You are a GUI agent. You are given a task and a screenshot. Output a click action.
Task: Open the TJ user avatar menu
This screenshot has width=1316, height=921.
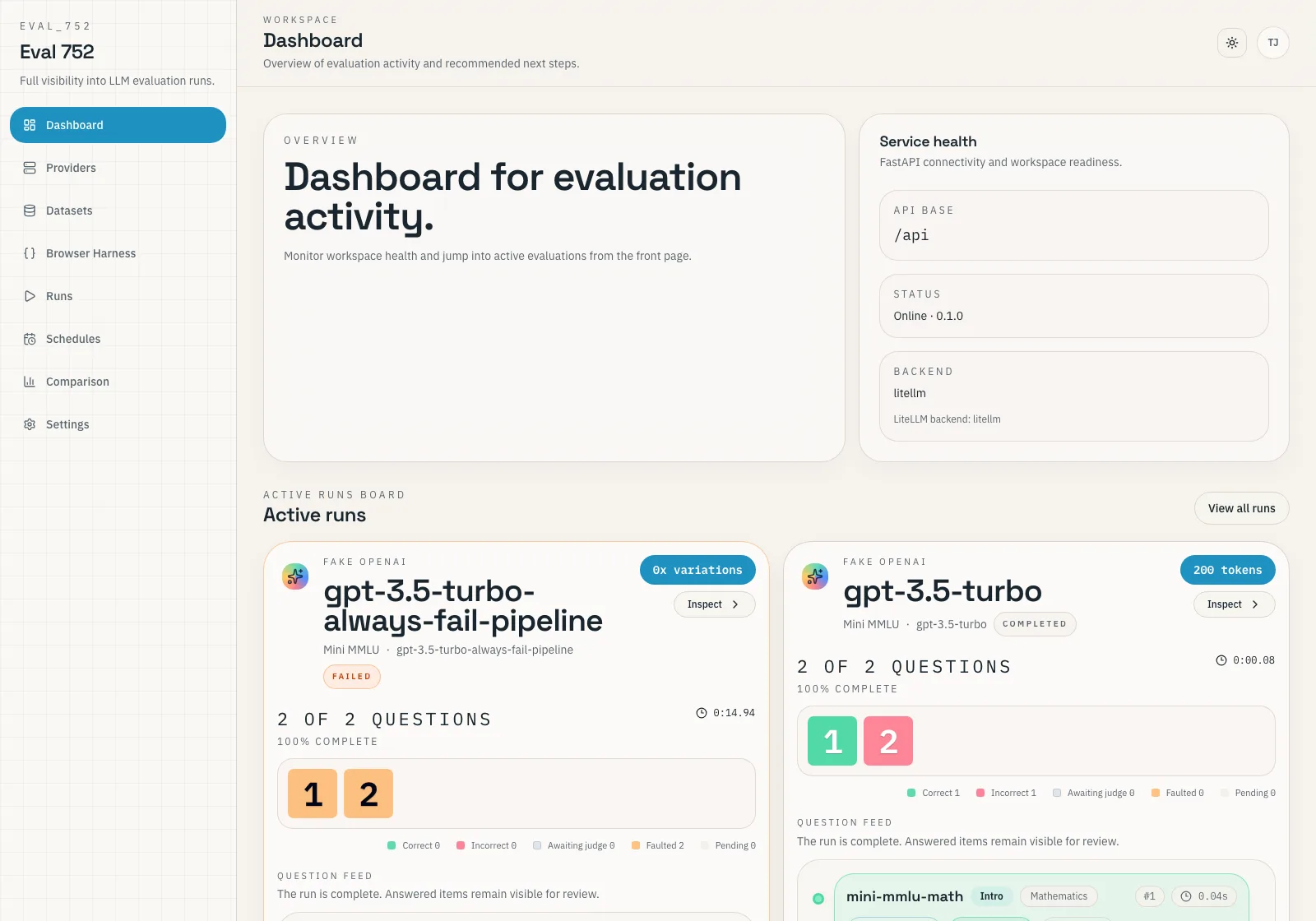pos(1272,43)
